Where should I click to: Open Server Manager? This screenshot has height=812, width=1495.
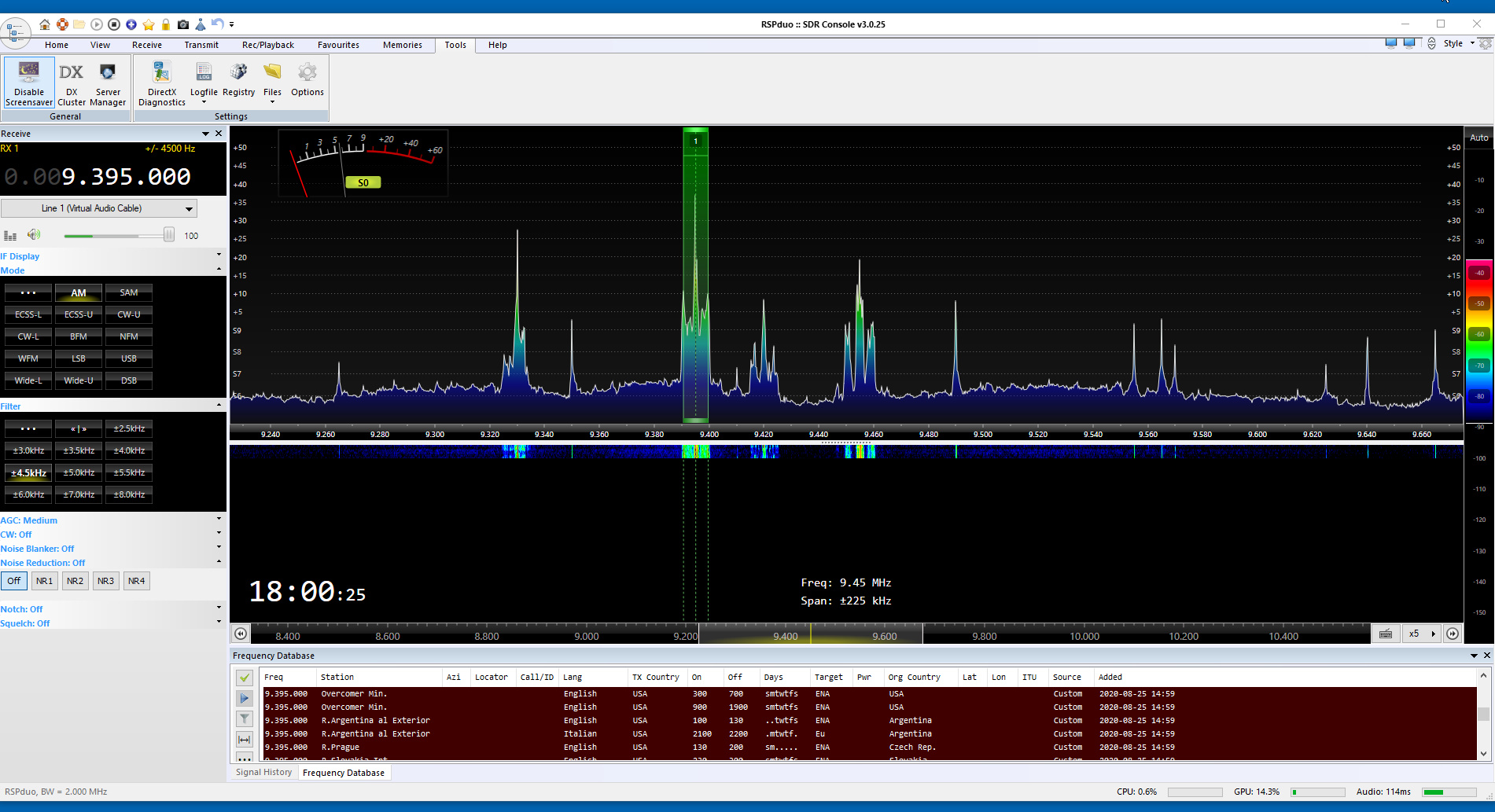click(108, 73)
